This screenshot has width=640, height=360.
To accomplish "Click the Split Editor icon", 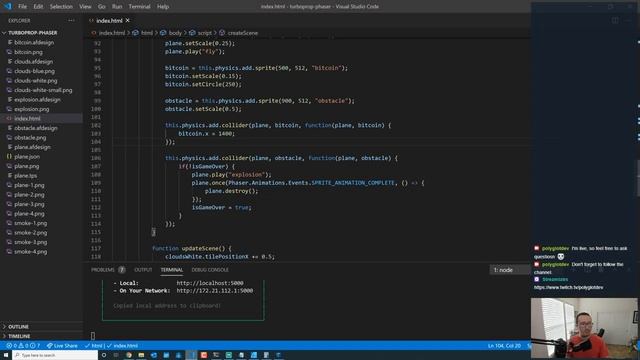I will (615, 20).
